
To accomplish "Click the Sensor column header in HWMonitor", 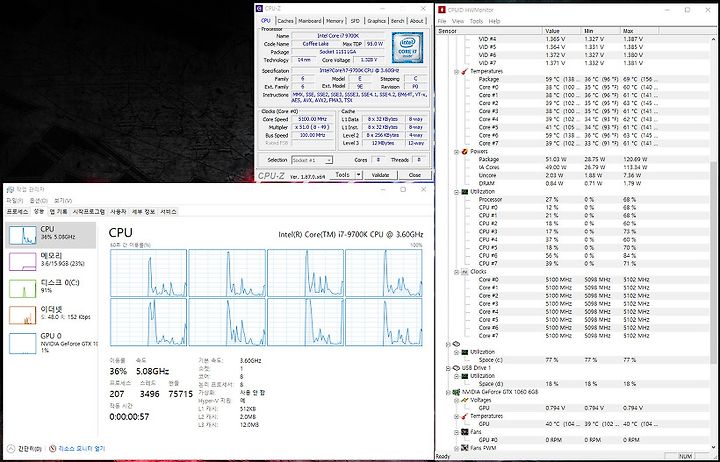I will tap(489, 31).
